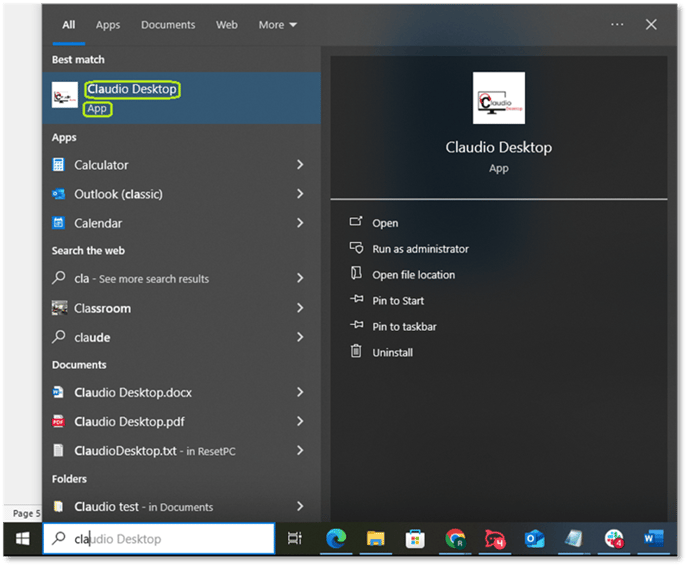Open Google Chrome from the taskbar

click(455, 538)
